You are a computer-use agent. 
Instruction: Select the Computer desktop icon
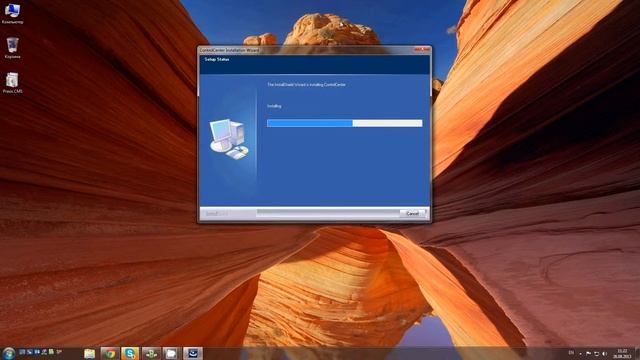(x=12, y=13)
